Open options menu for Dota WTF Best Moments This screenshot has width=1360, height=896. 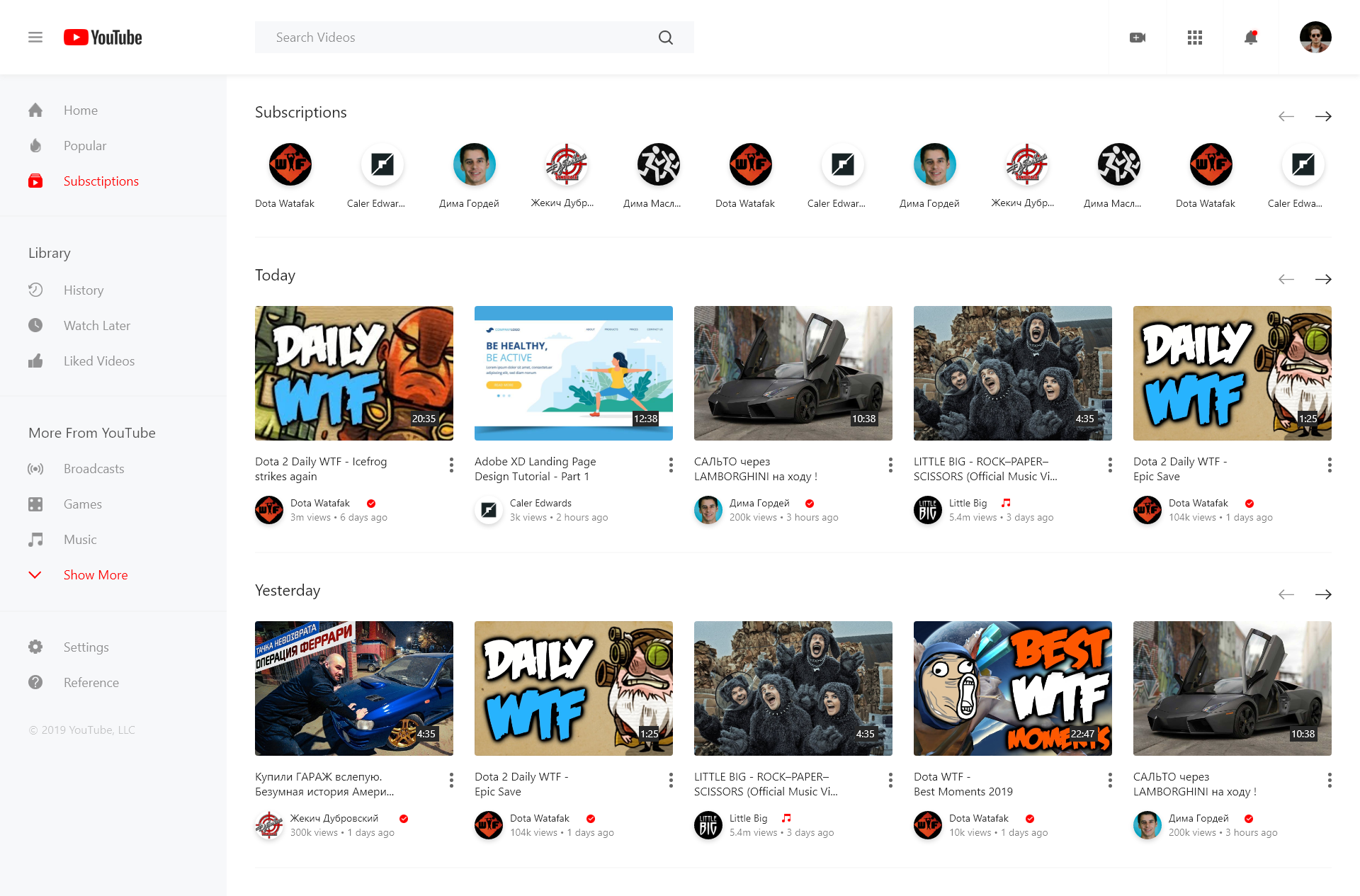(x=1110, y=780)
